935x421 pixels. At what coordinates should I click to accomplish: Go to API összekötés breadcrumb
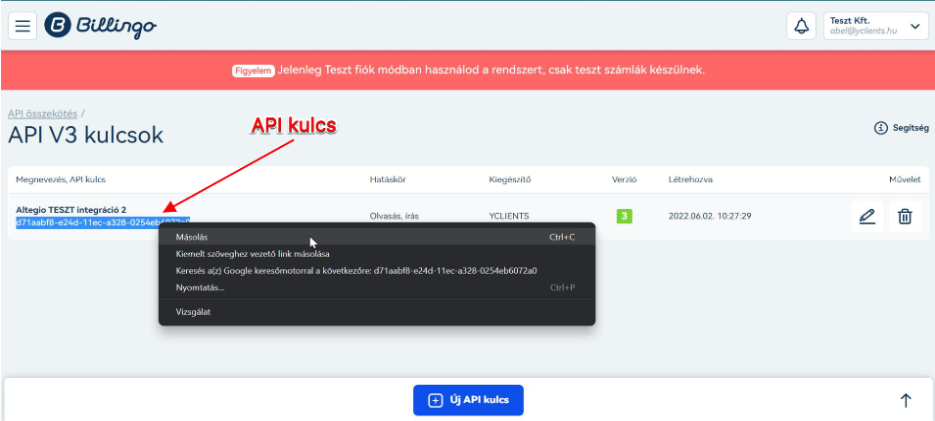pos(42,113)
